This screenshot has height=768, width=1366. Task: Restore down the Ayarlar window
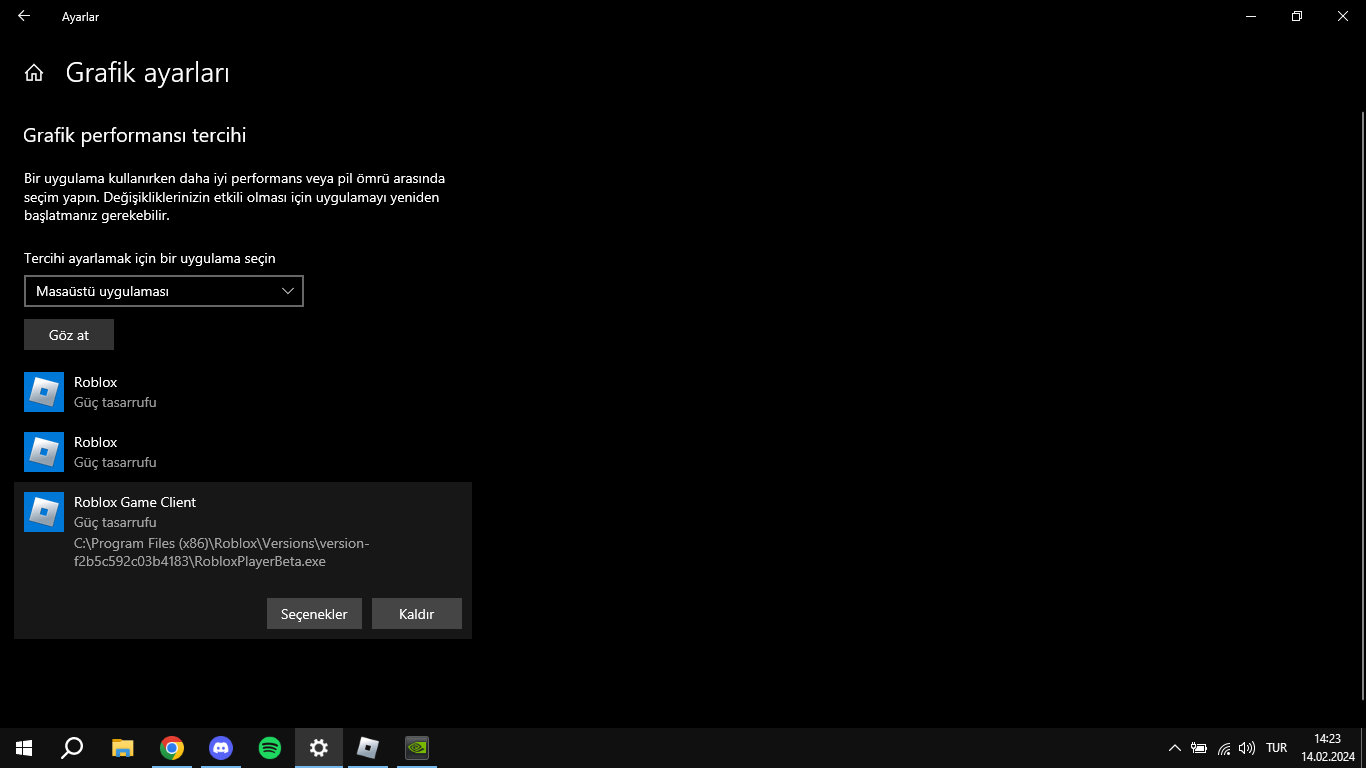(x=1297, y=16)
